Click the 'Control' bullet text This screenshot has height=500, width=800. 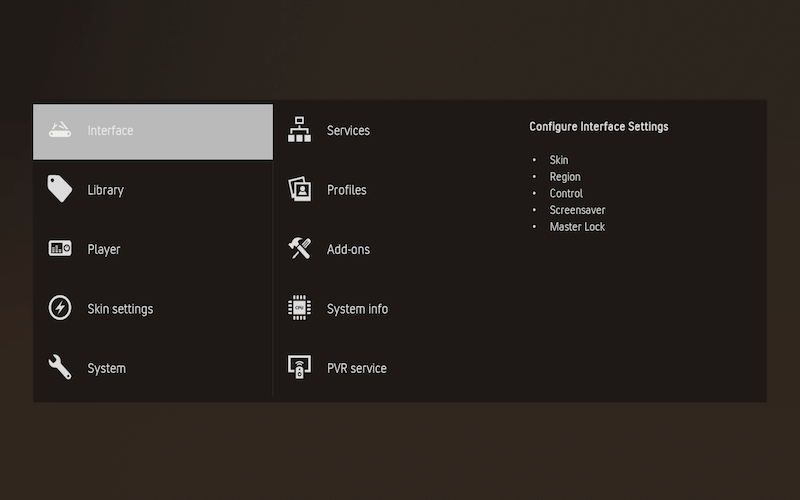566,193
